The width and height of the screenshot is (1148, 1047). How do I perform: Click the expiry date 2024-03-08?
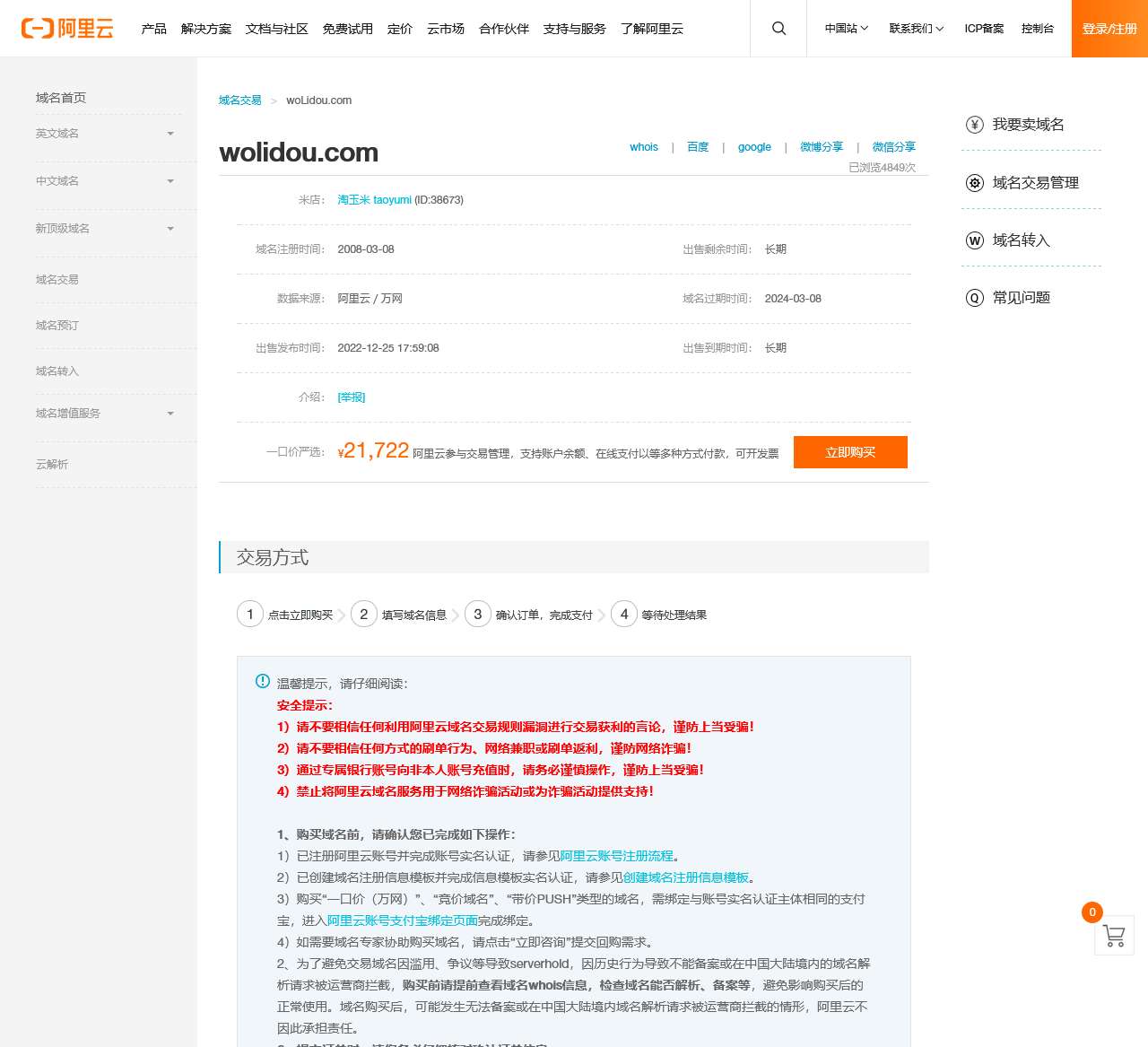coord(793,299)
